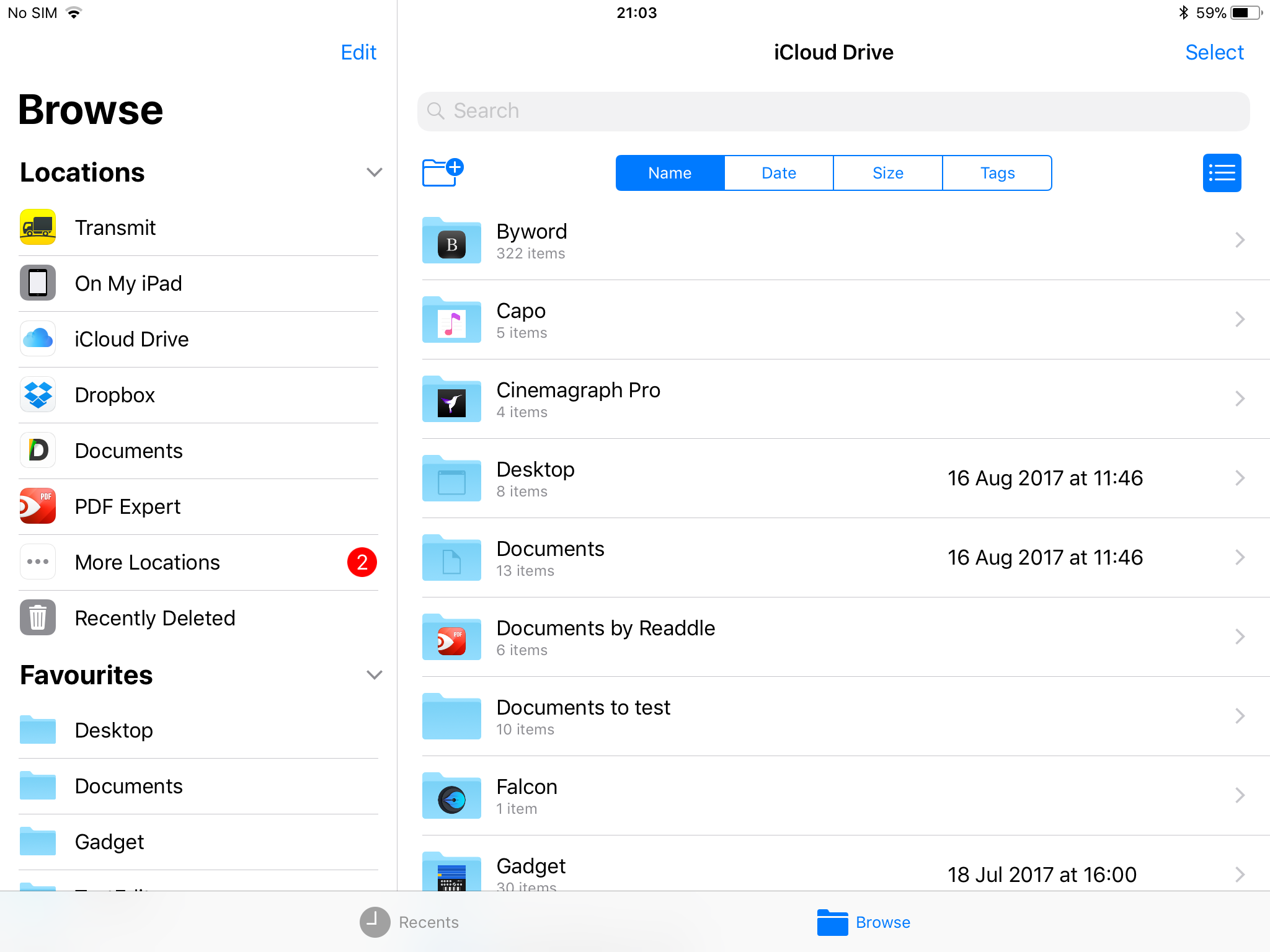Image resolution: width=1270 pixels, height=952 pixels.
Task: Sort files by Tags
Action: (x=997, y=173)
